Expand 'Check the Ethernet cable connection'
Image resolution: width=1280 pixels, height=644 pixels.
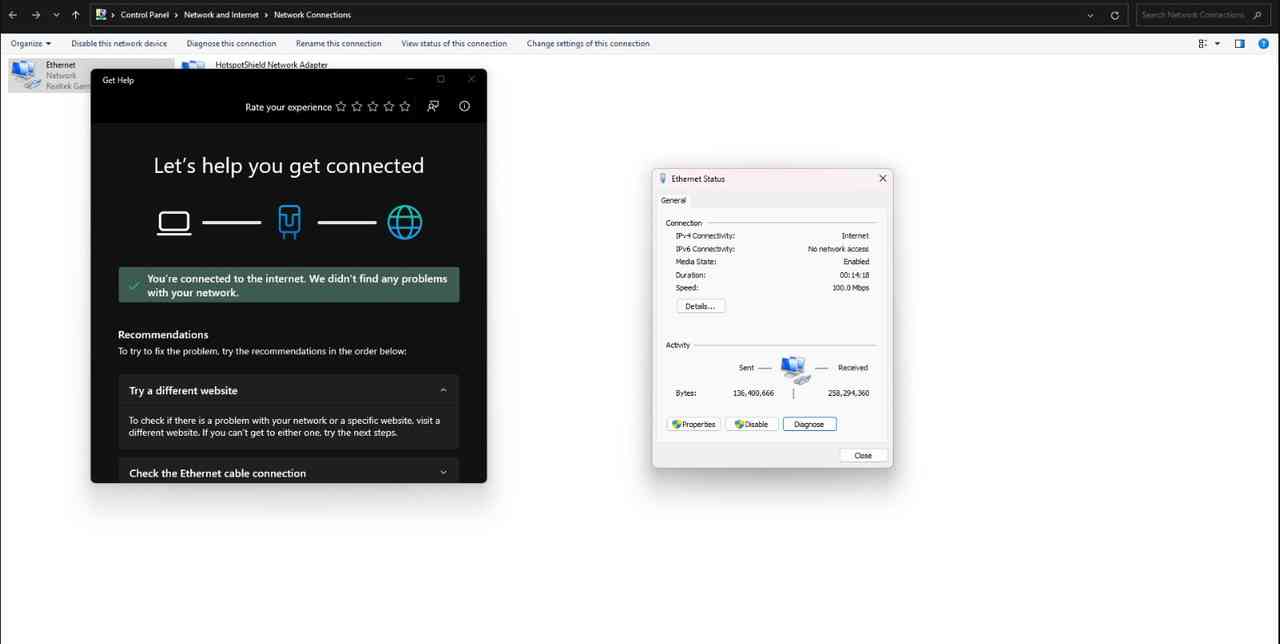443,473
